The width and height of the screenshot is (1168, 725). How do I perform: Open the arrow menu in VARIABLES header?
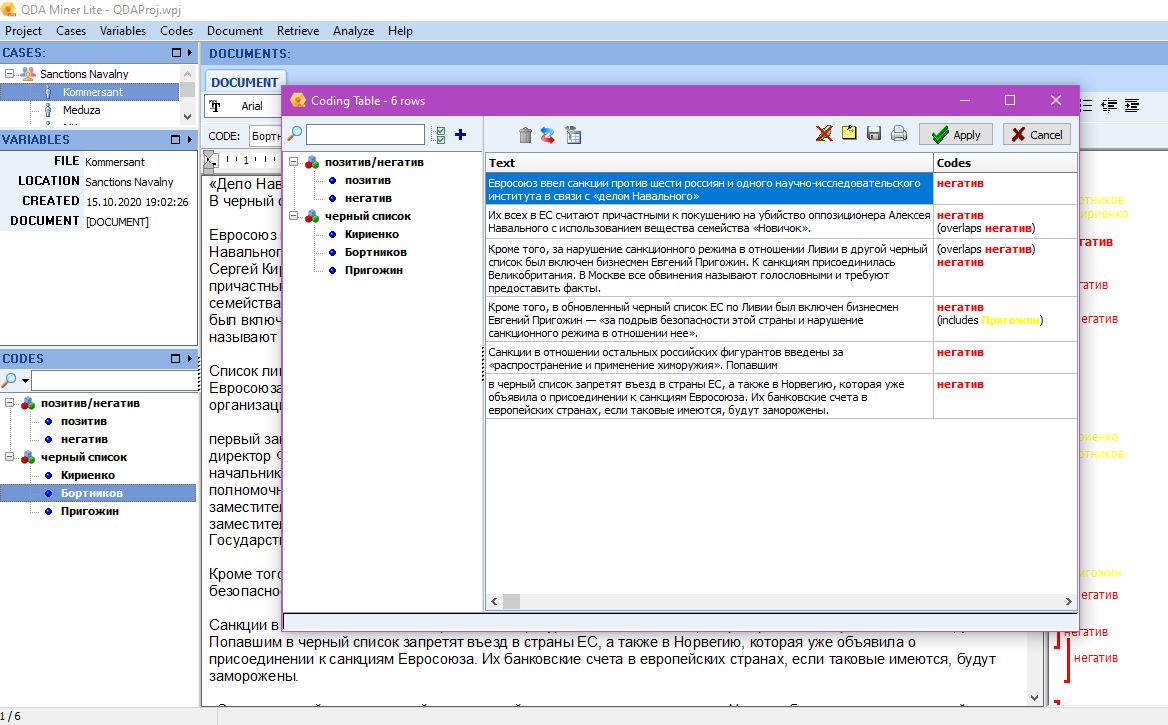point(190,139)
